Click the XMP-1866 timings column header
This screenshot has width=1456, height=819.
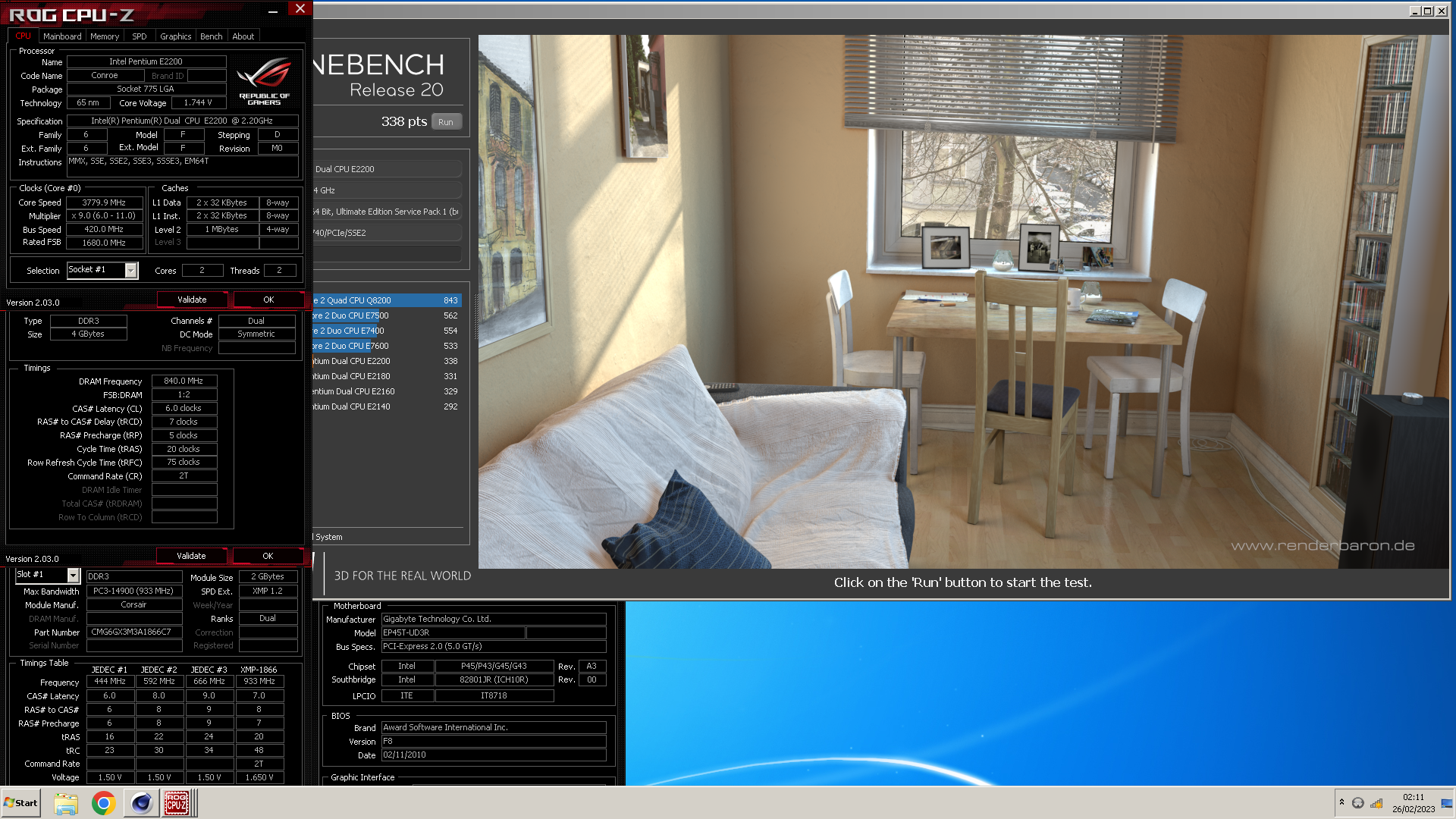(259, 670)
